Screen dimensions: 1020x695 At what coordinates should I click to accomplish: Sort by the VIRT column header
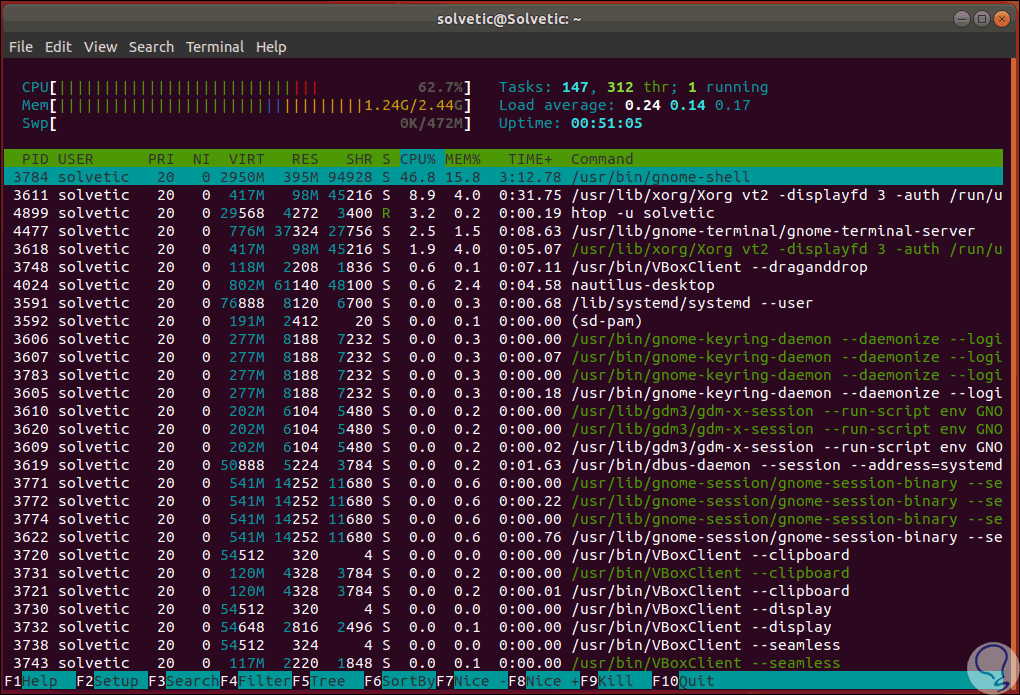click(246, 159)
